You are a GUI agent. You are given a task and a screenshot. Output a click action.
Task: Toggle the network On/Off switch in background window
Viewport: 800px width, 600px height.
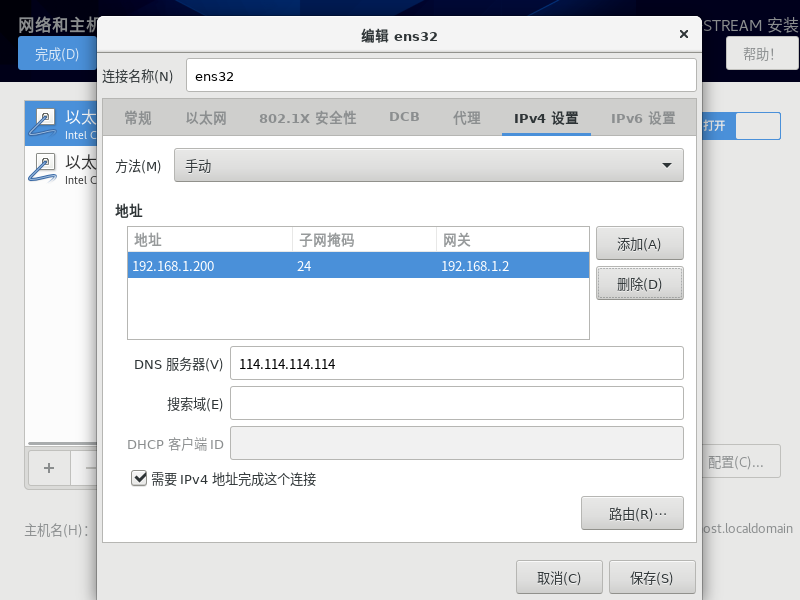pyautogui.click(x=741, y=126)
